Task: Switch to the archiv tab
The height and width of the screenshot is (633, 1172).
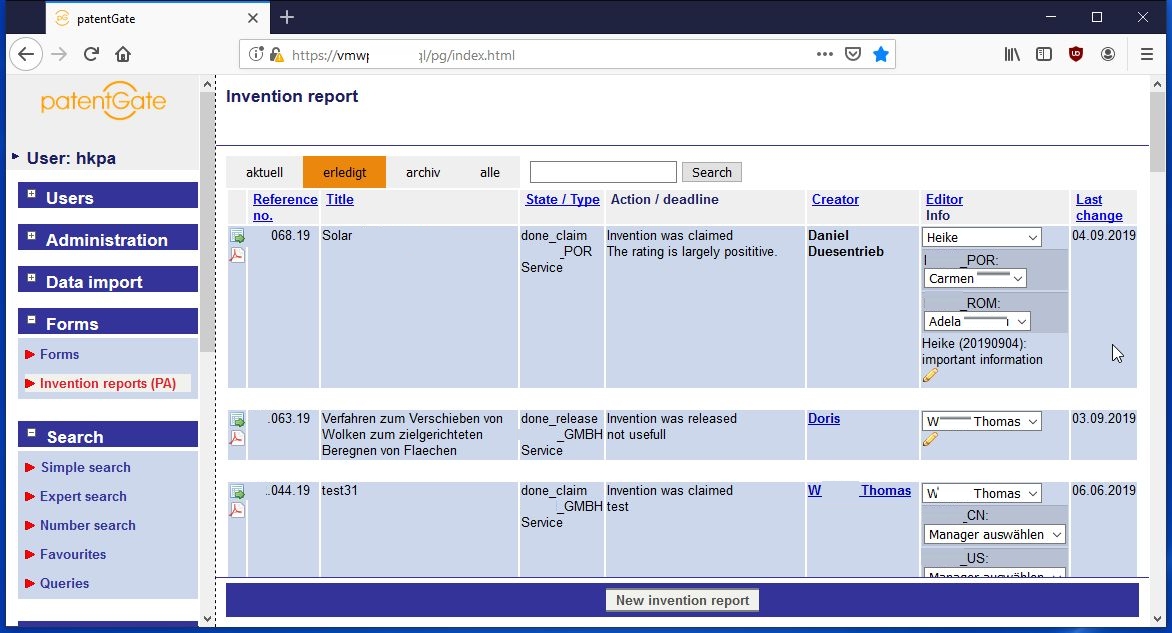Action: click(423, 173)
